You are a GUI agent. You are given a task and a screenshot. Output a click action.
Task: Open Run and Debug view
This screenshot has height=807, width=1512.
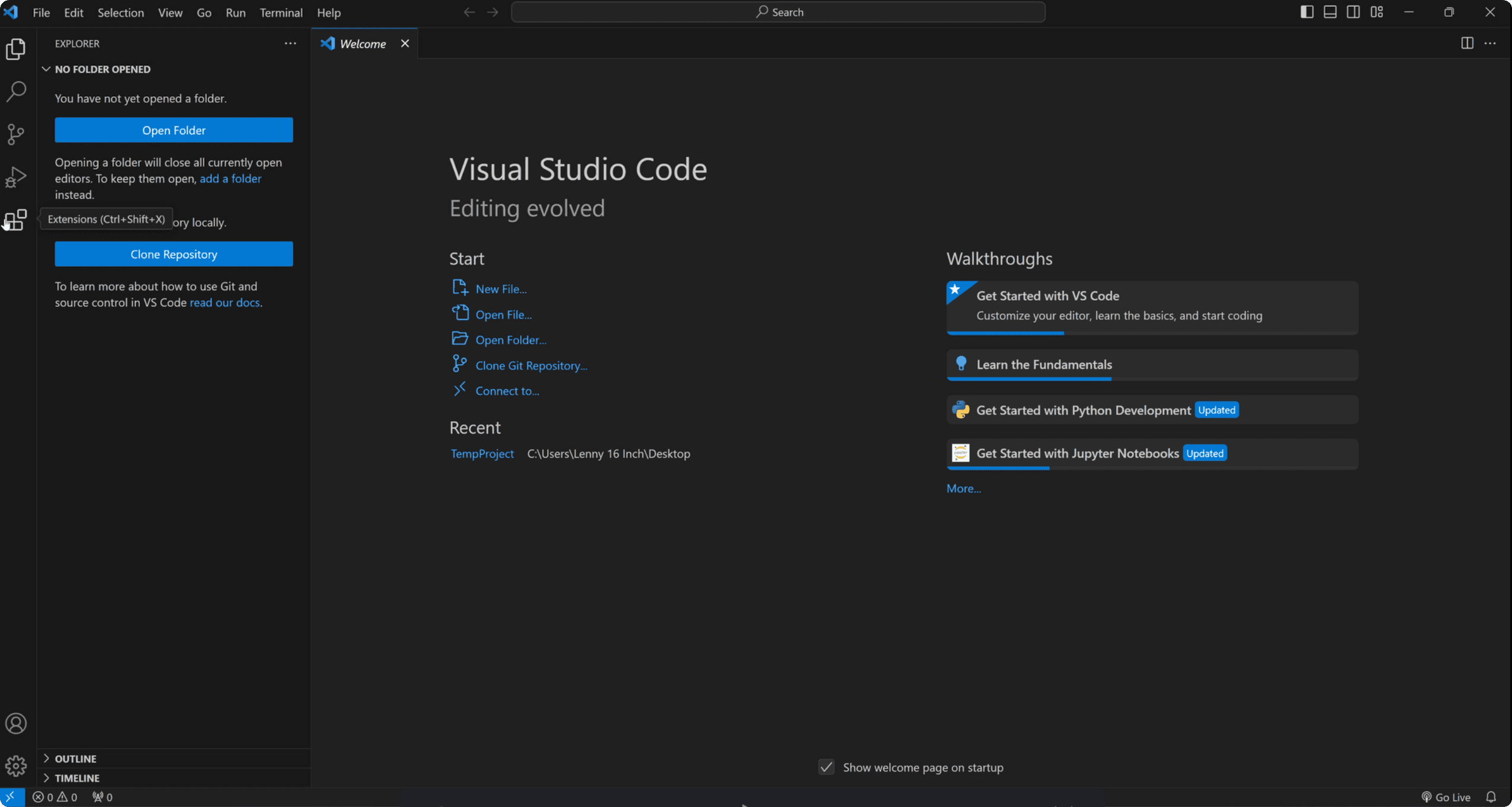[16, 177]
